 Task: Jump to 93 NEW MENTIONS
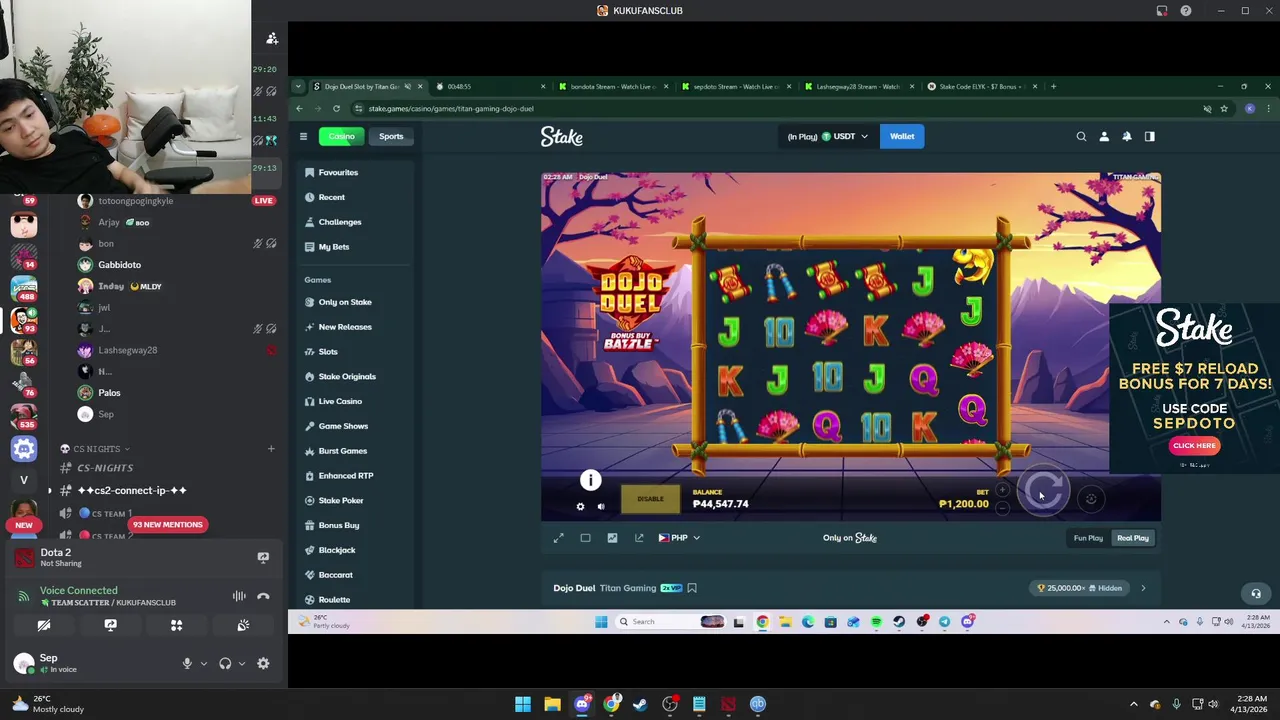[167, 525]
